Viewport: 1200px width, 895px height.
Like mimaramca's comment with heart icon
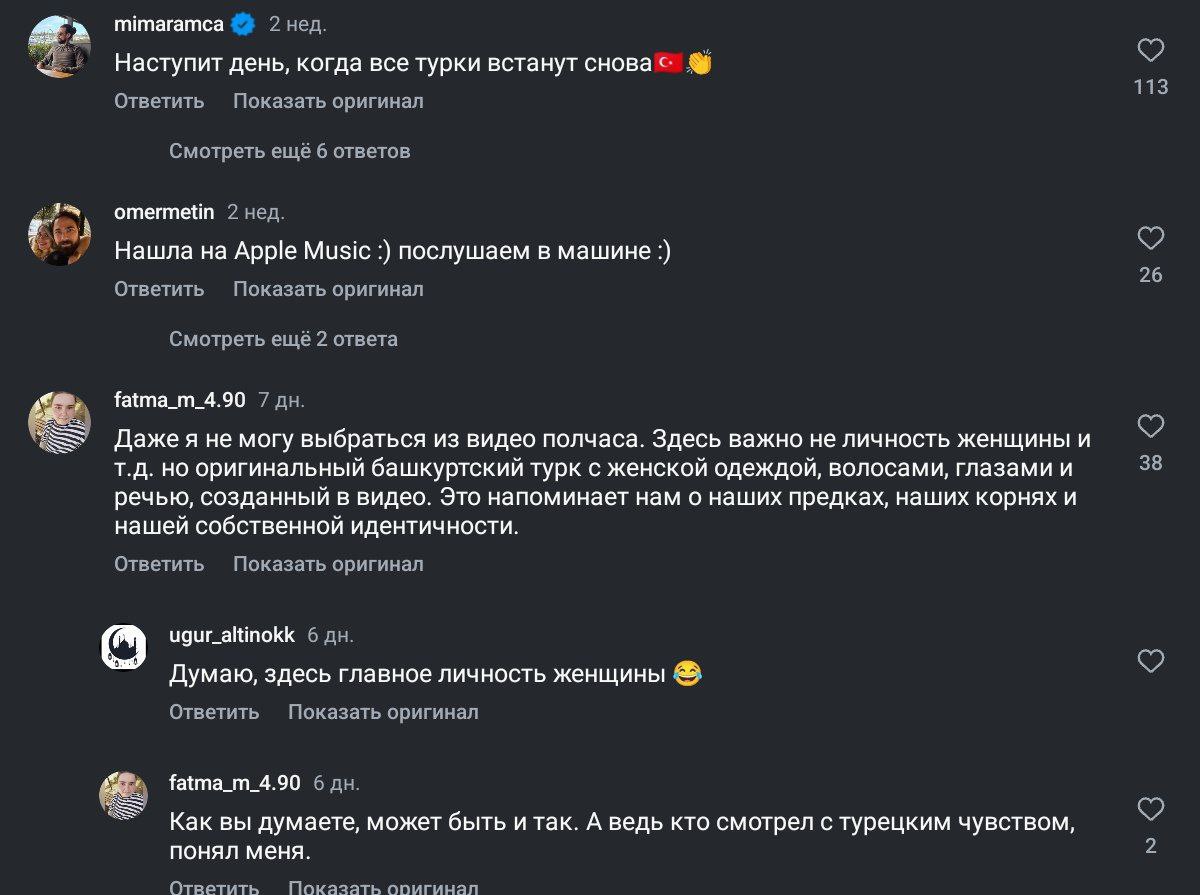[1151, 50]
